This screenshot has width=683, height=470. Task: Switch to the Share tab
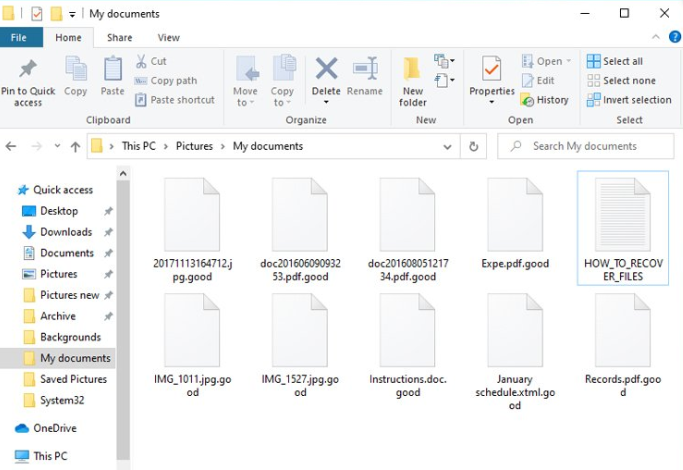click(119, 38)
